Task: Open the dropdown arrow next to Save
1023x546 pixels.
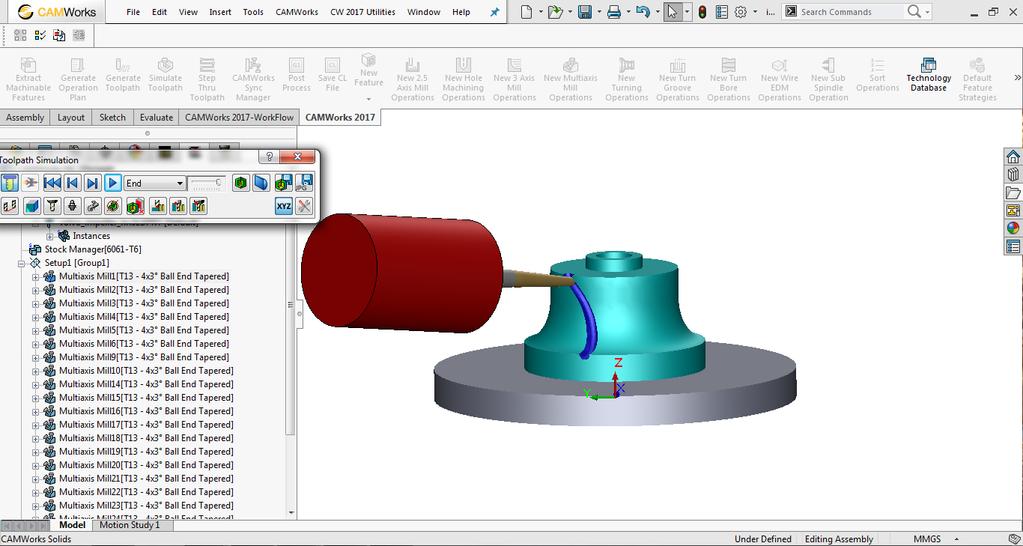Action: tap(598, 12)
